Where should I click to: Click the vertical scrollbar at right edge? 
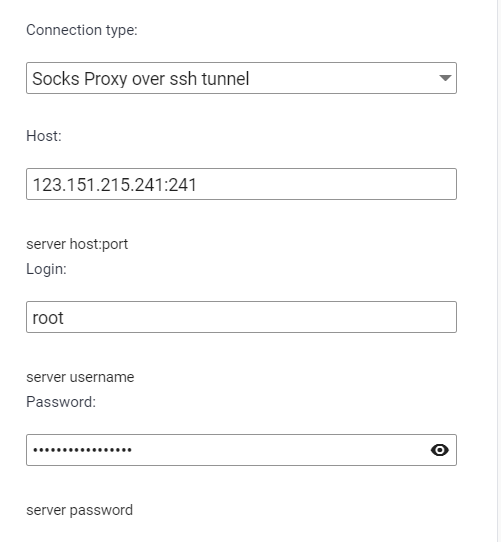pyautogui.click(x=499, y=271)
